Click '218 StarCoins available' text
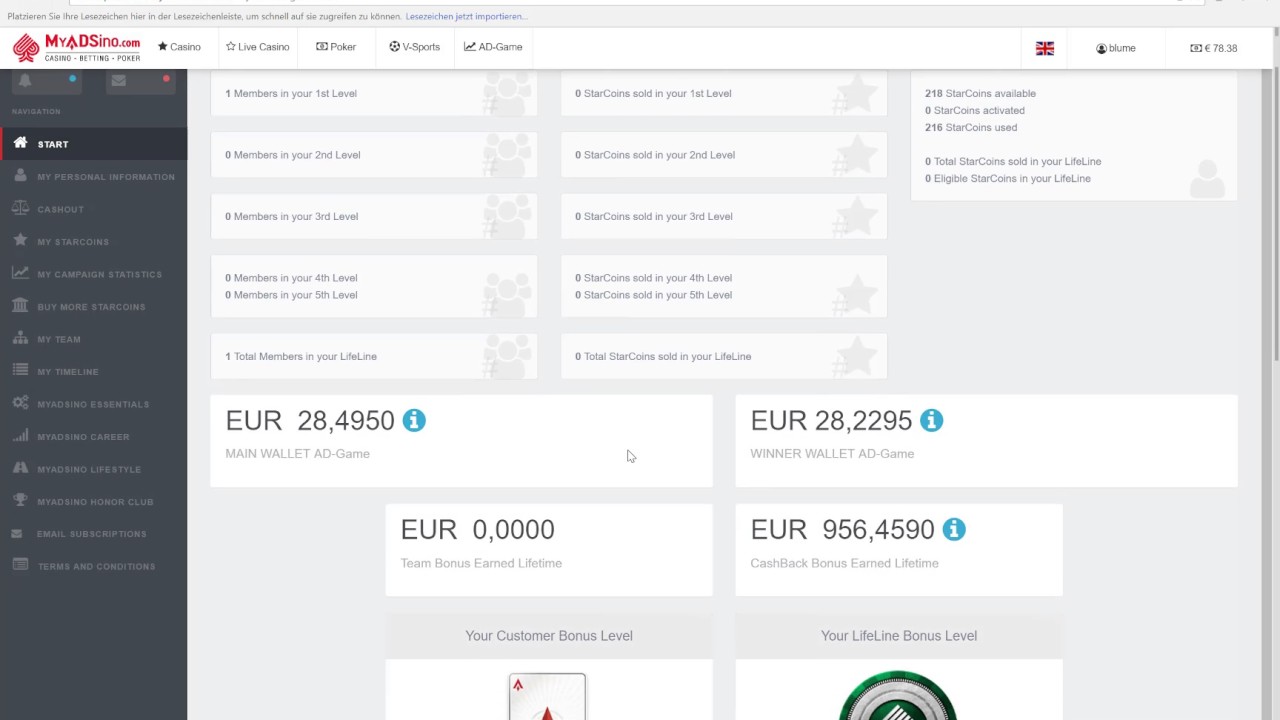Viewport: 1280px width, 720px height. click(x=980, y=93)
